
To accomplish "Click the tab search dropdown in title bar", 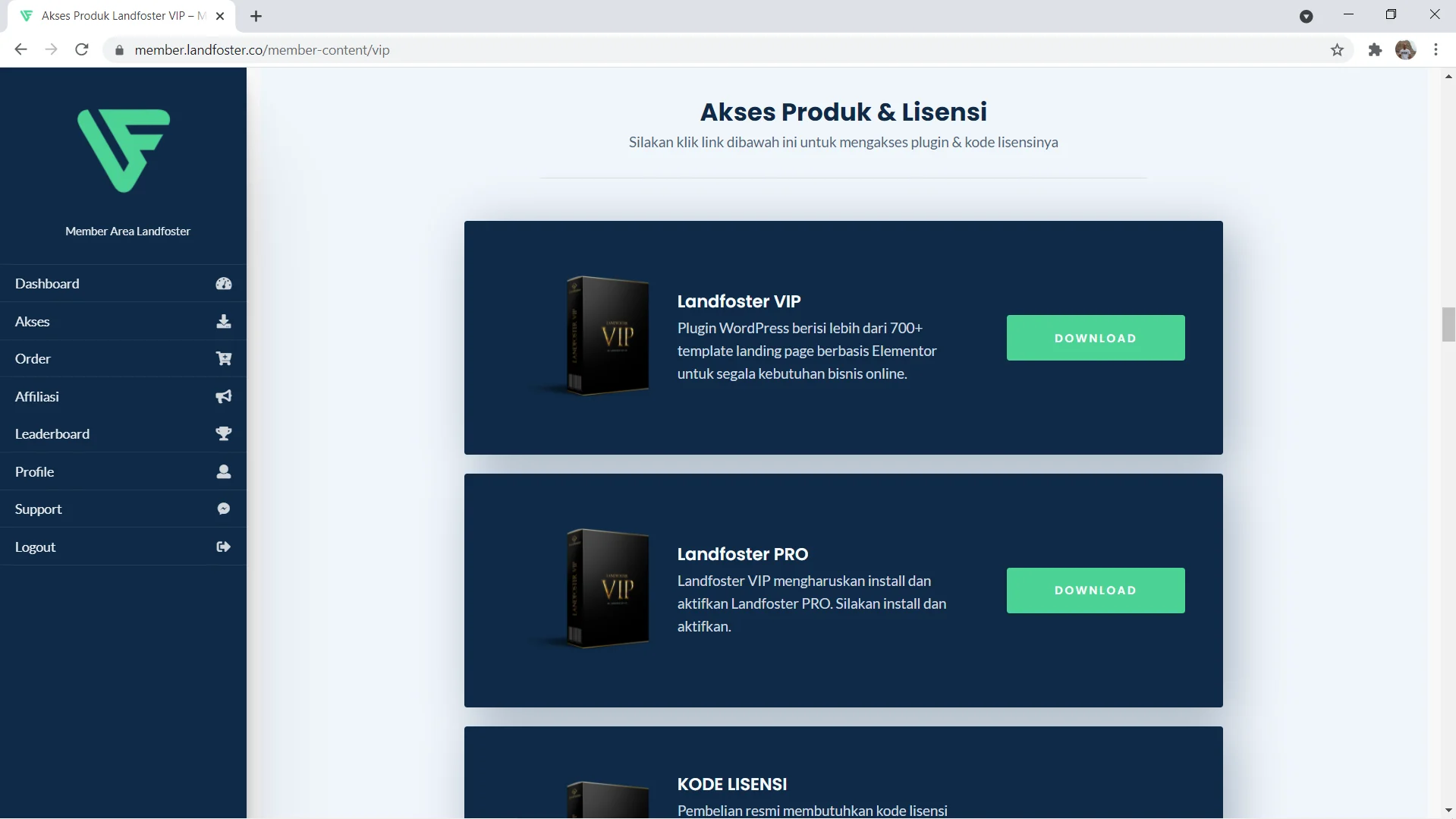I will tap(1306, 16).
